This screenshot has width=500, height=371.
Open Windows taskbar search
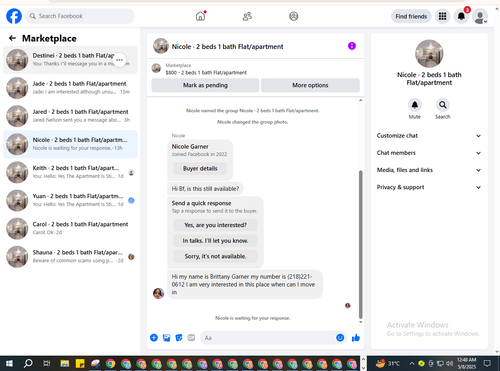coord(28,363)
